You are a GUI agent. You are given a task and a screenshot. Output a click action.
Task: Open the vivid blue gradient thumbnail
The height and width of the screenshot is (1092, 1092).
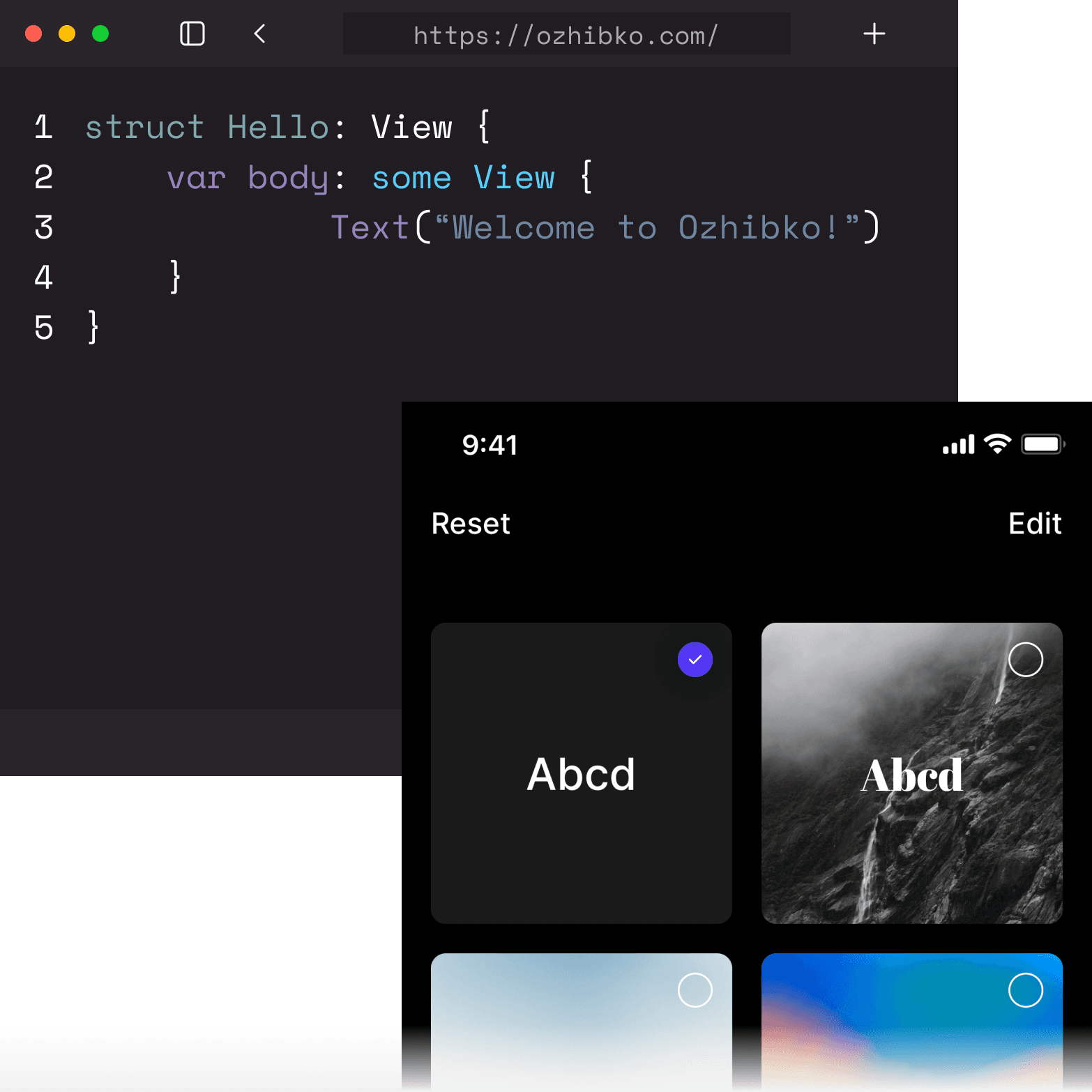[912, 1022]
